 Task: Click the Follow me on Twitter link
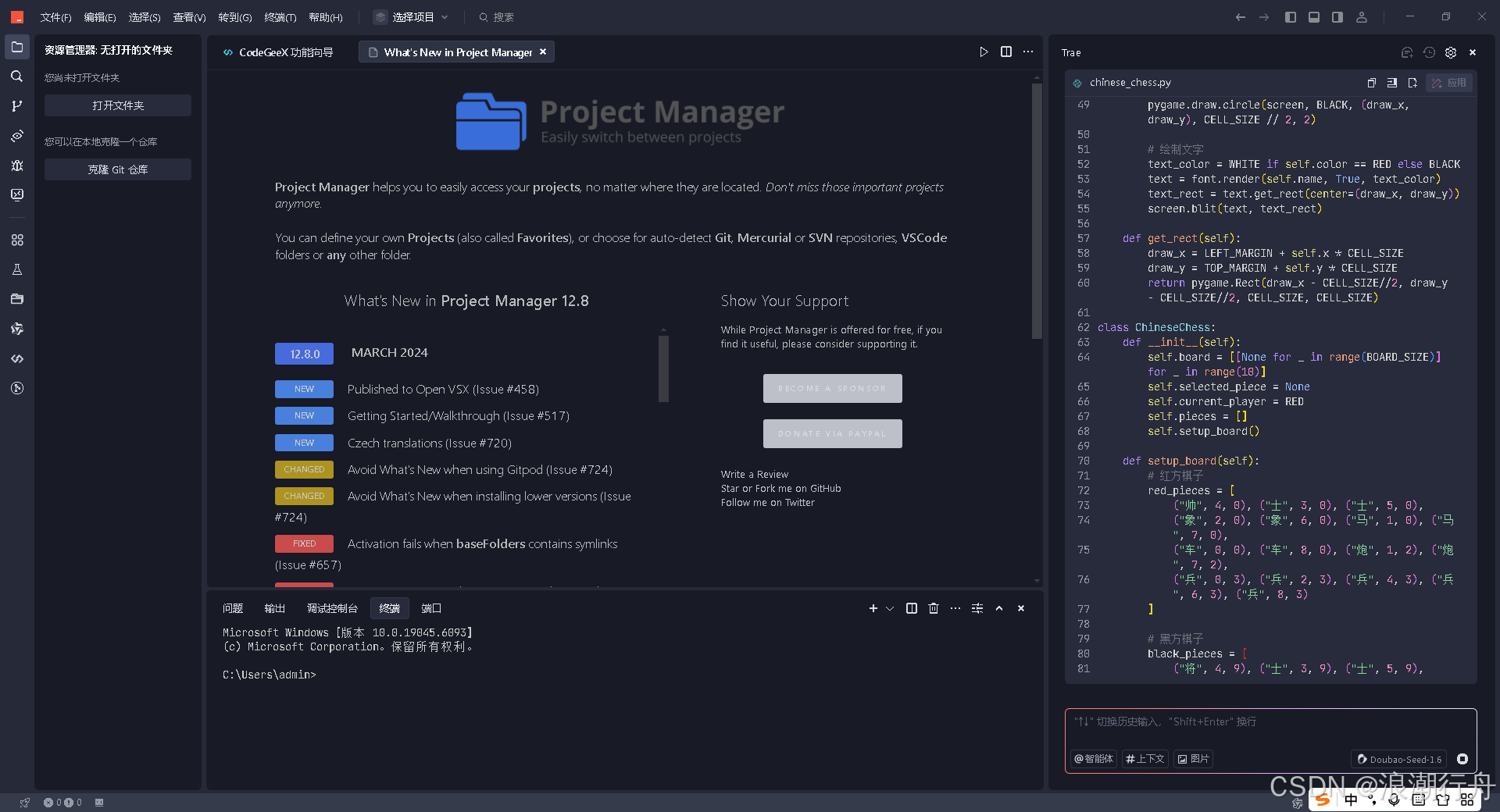pos(768,503)
